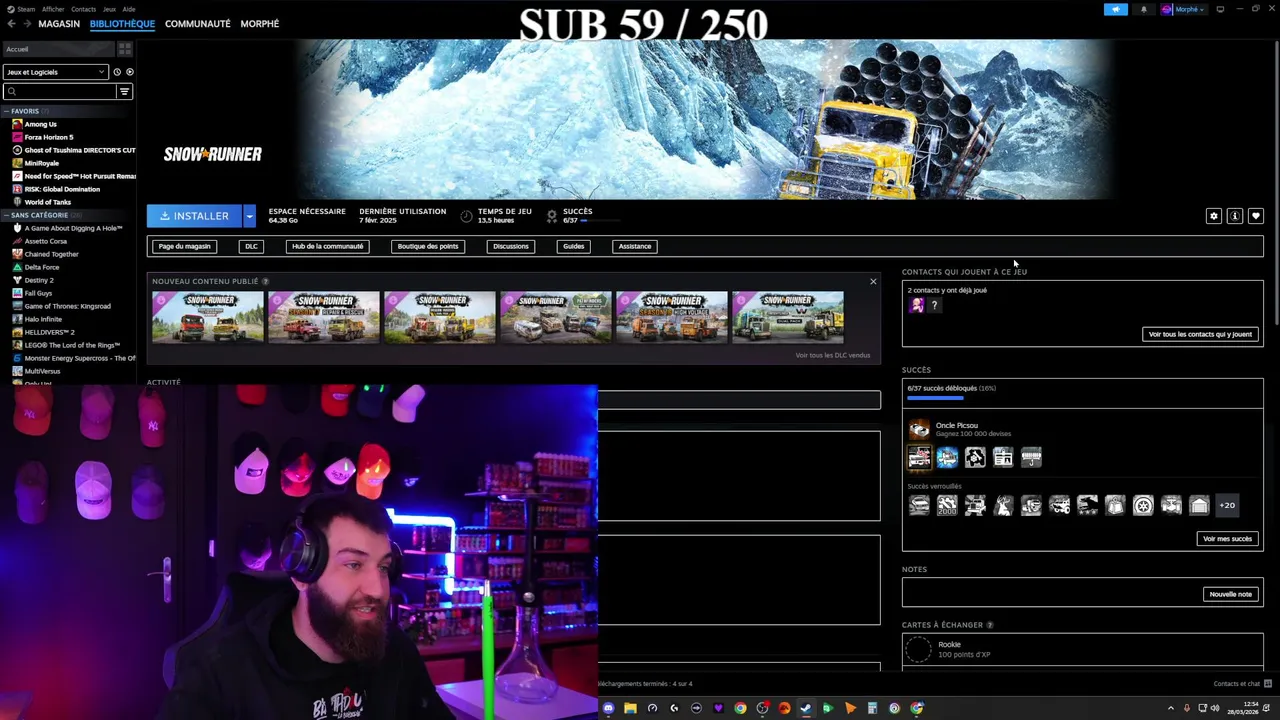
Task: Open calculator icon in the taskbar
Action: tap(872, 708)
